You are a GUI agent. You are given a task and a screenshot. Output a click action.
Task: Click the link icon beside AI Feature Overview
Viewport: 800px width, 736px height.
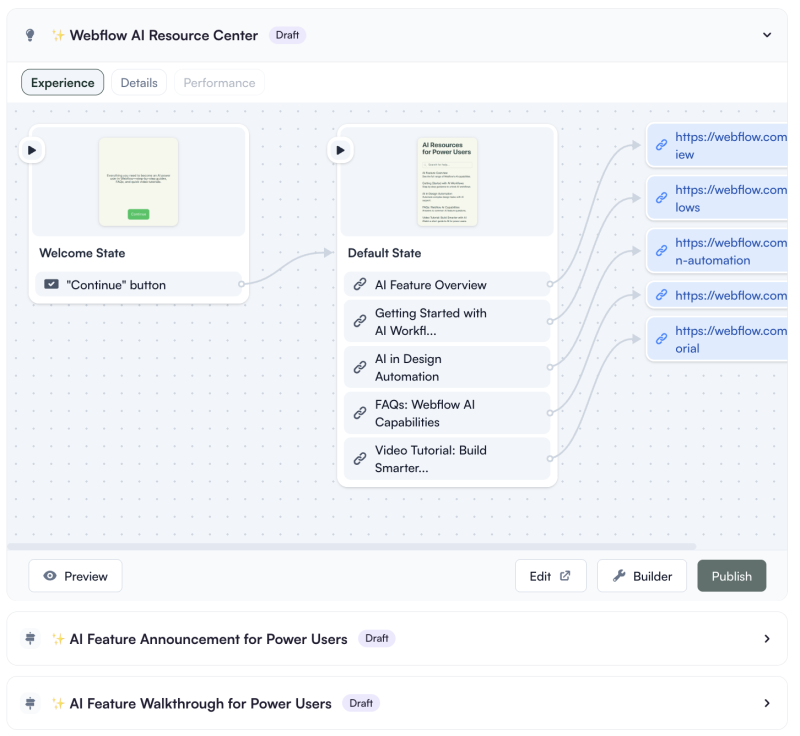click(360, 284)
